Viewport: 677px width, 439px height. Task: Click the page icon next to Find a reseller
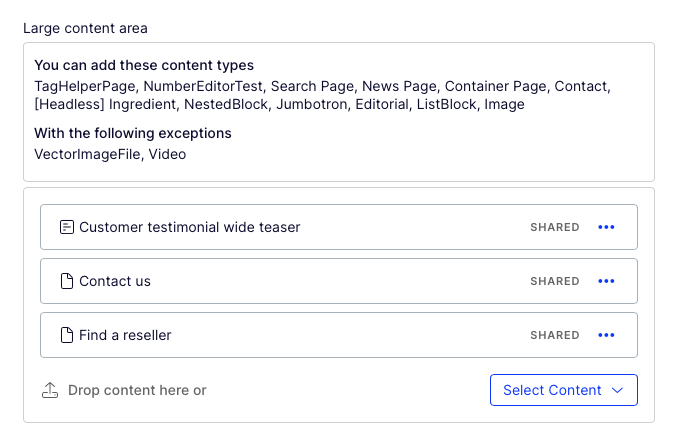pos(67,335)
